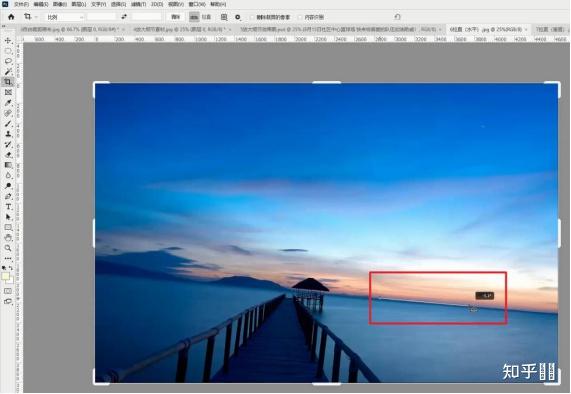Screen dimensions: 571x394
Task: Click the Clear ratio button
Action: click(x=176, y=17)
